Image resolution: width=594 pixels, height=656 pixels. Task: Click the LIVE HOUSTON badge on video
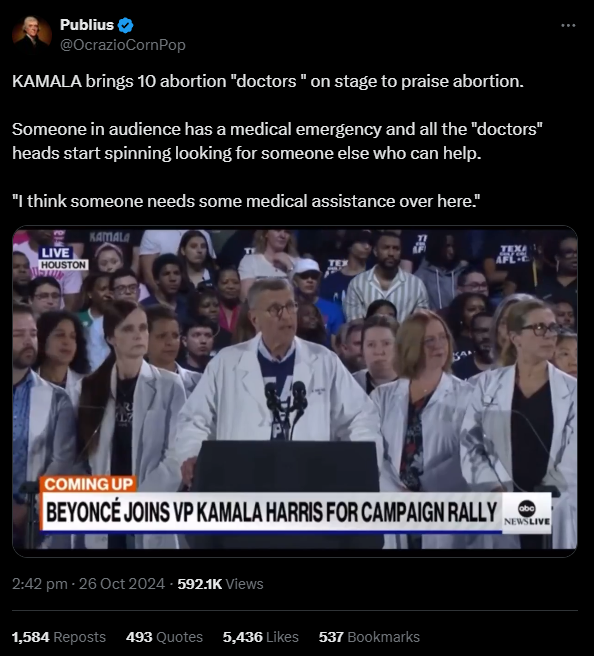pyautogui.click(x=63, y=259)
